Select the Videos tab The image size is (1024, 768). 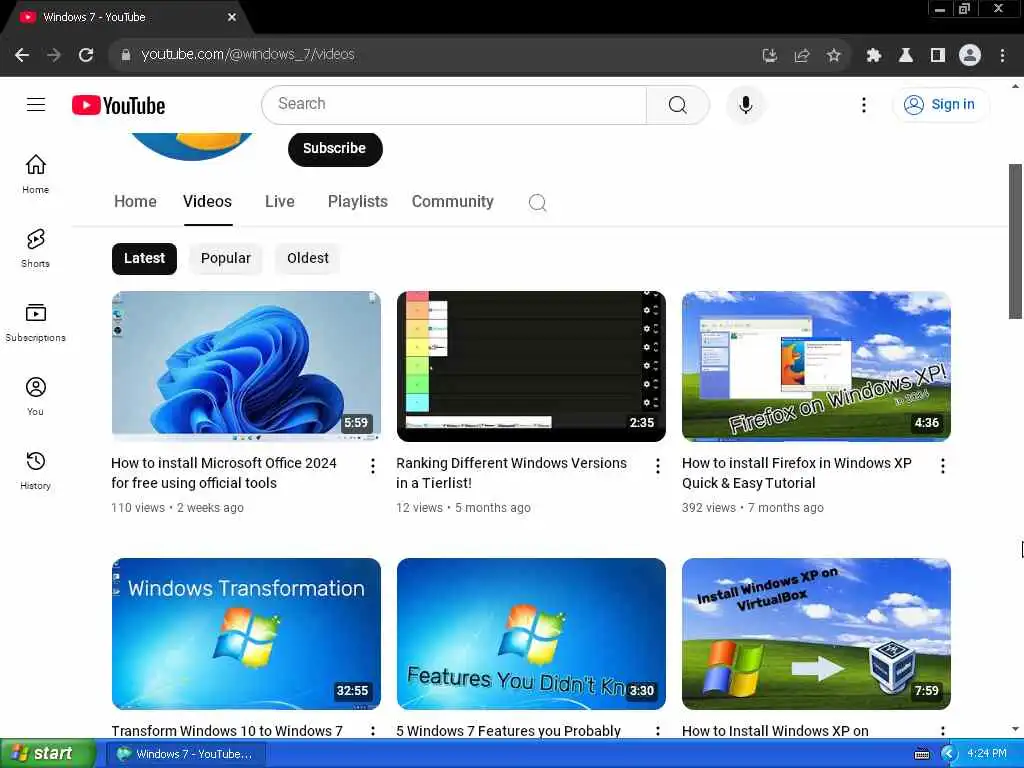pos(207,201)
